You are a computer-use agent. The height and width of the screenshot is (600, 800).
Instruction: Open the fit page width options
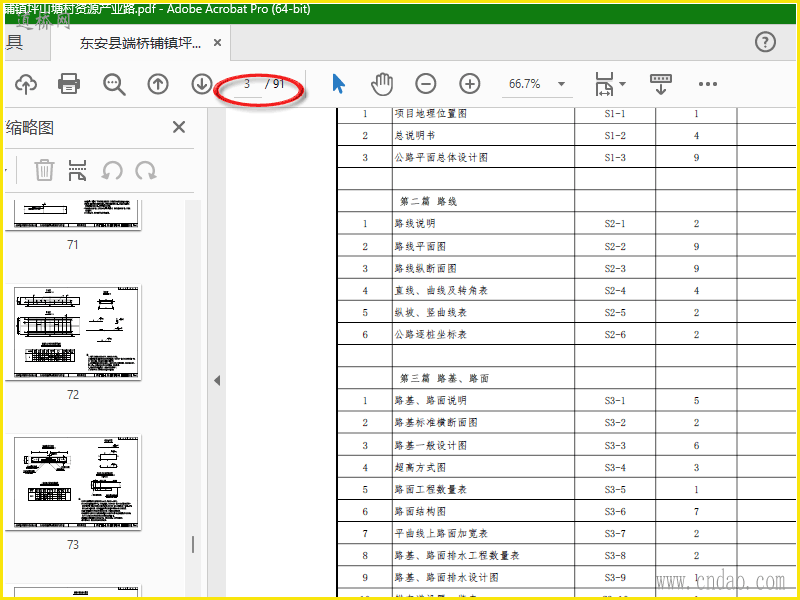pyautogui.click(x=610, y=84)
